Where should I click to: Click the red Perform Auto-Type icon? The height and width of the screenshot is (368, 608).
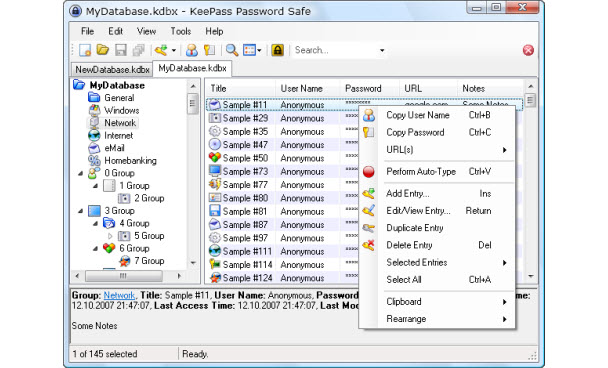click(368, 171)
